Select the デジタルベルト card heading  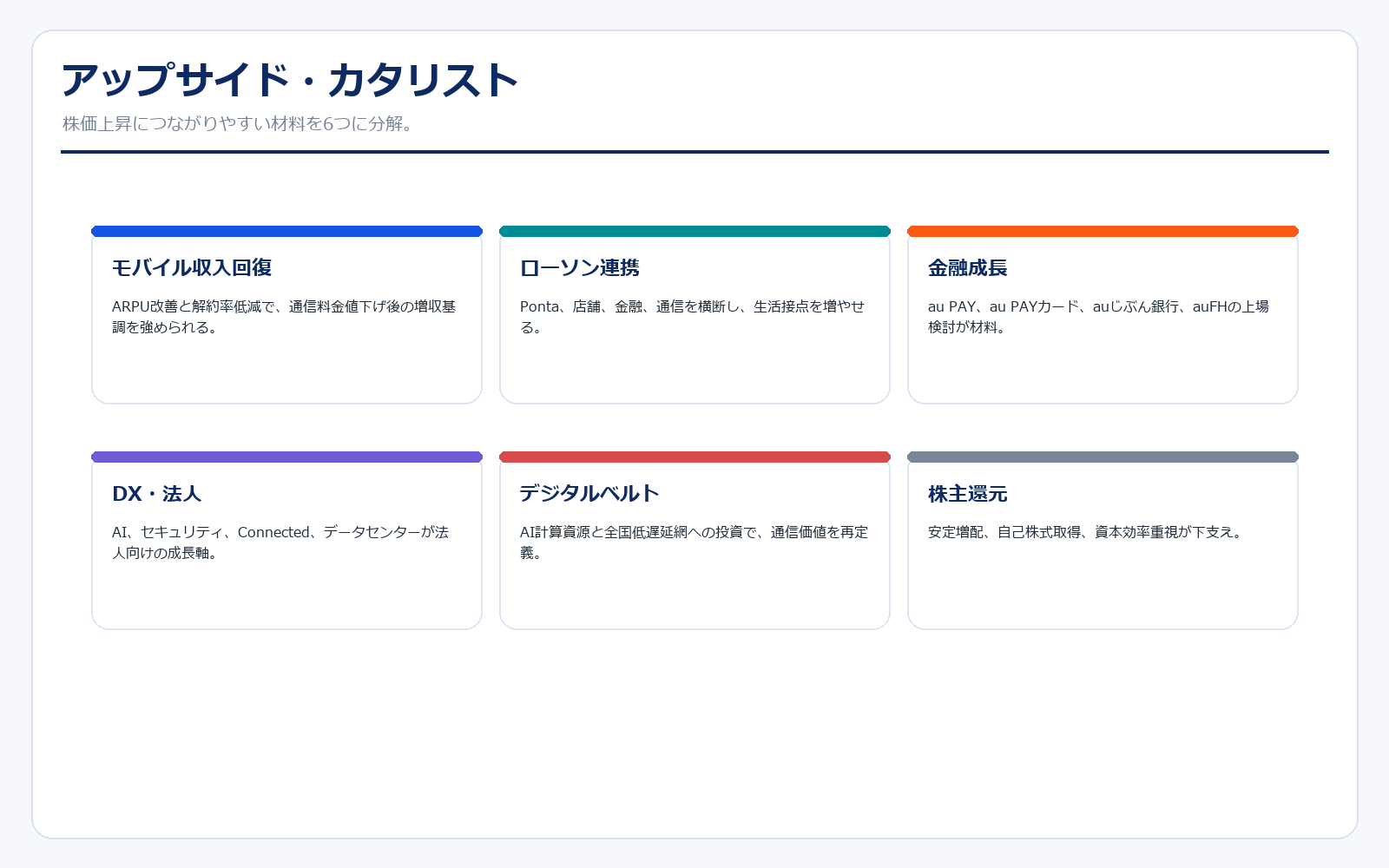[589, 493]
